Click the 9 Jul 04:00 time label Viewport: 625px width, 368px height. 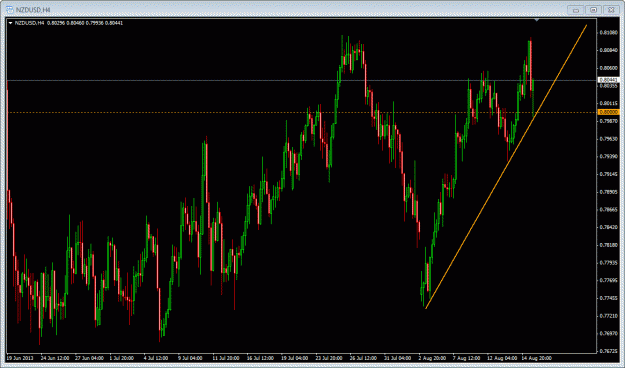(190, 358)
